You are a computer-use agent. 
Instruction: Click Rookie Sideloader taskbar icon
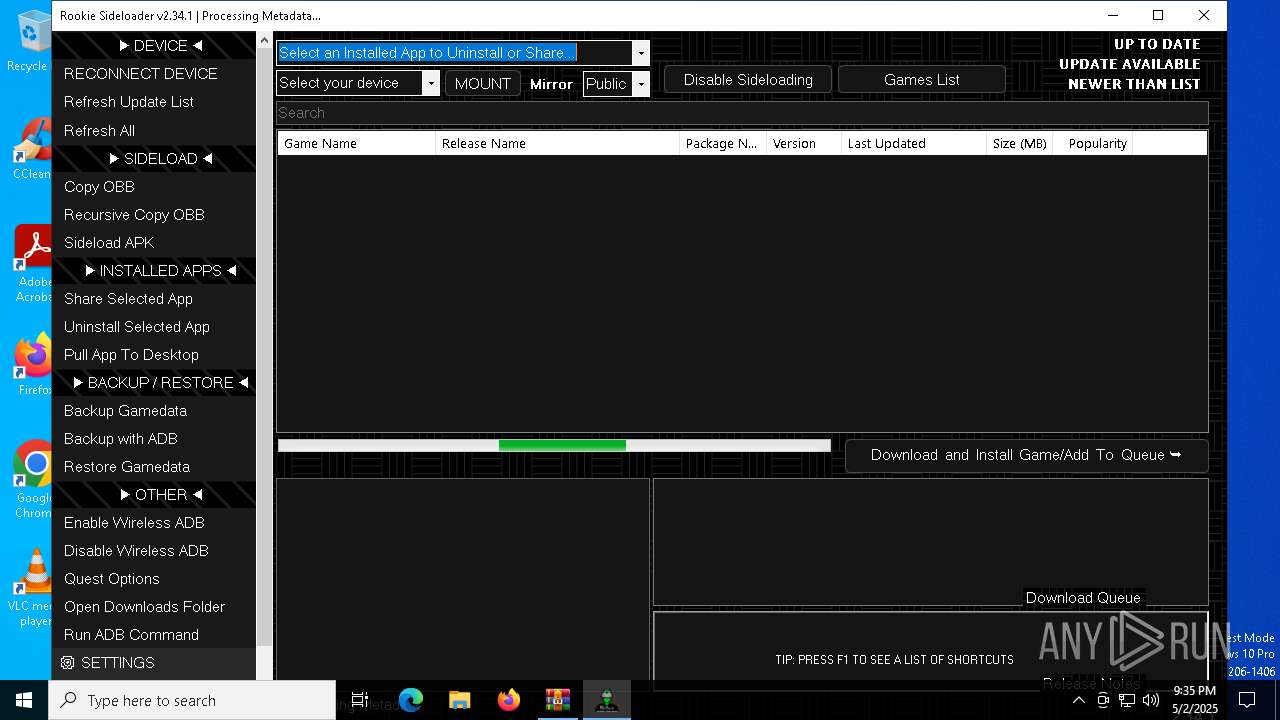click(x=606, y=700)
